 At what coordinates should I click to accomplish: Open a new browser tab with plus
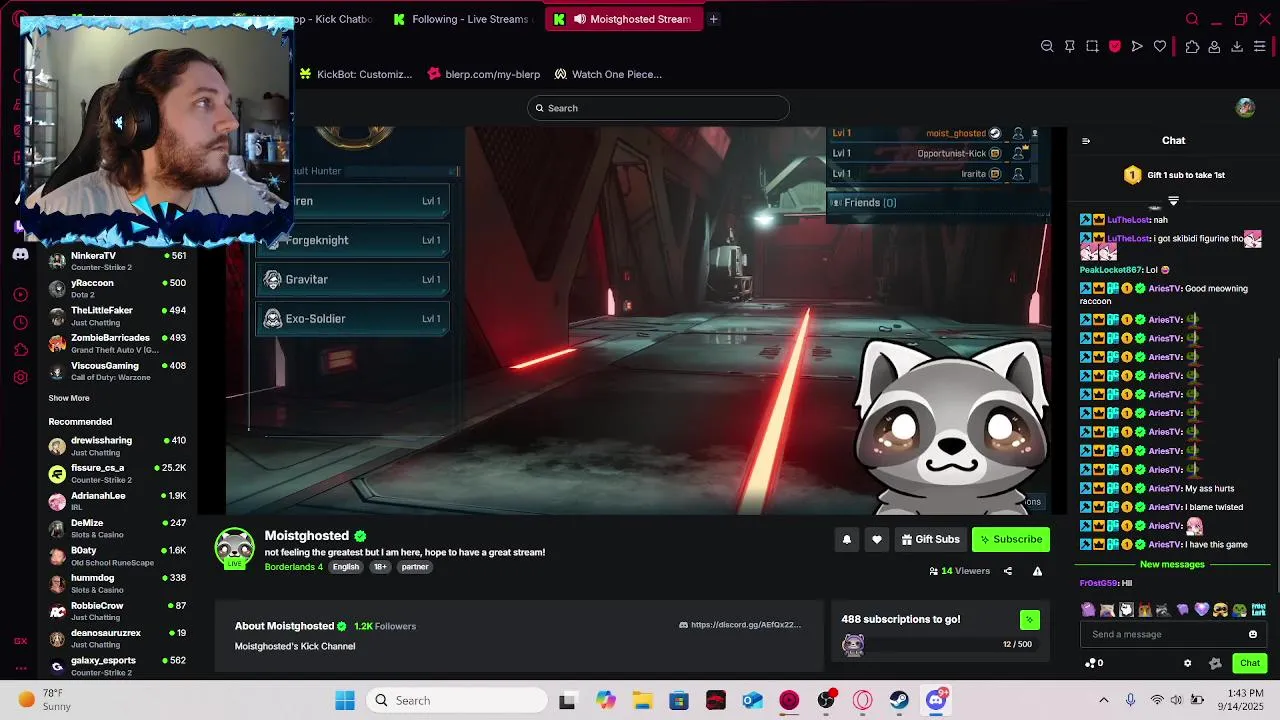pyautogui.click(x=713, y=19)
